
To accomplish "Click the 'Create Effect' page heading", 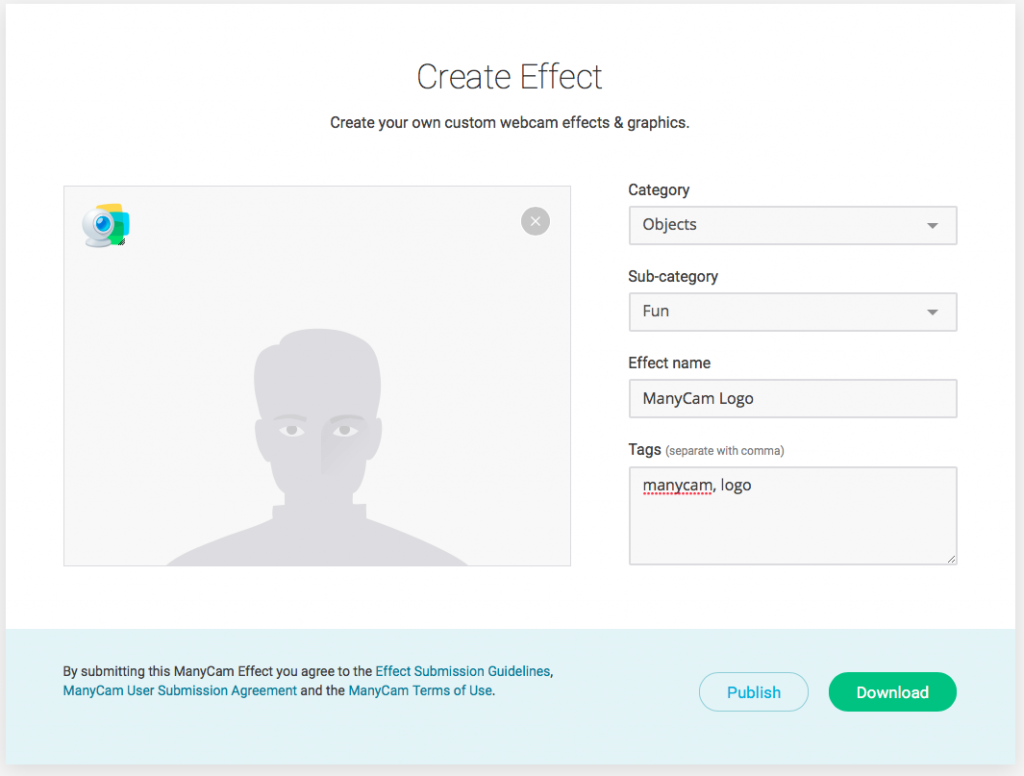I will [x=510, y=76].
